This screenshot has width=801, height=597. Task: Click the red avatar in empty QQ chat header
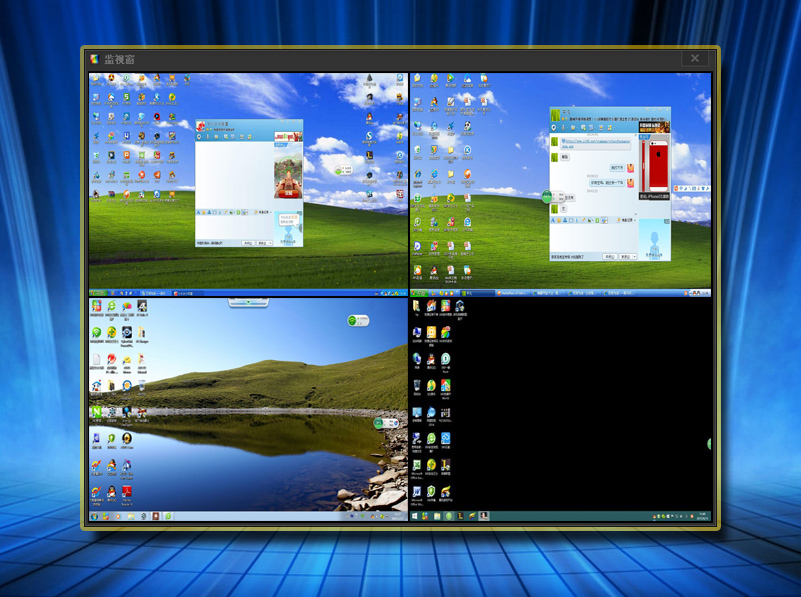201,126
